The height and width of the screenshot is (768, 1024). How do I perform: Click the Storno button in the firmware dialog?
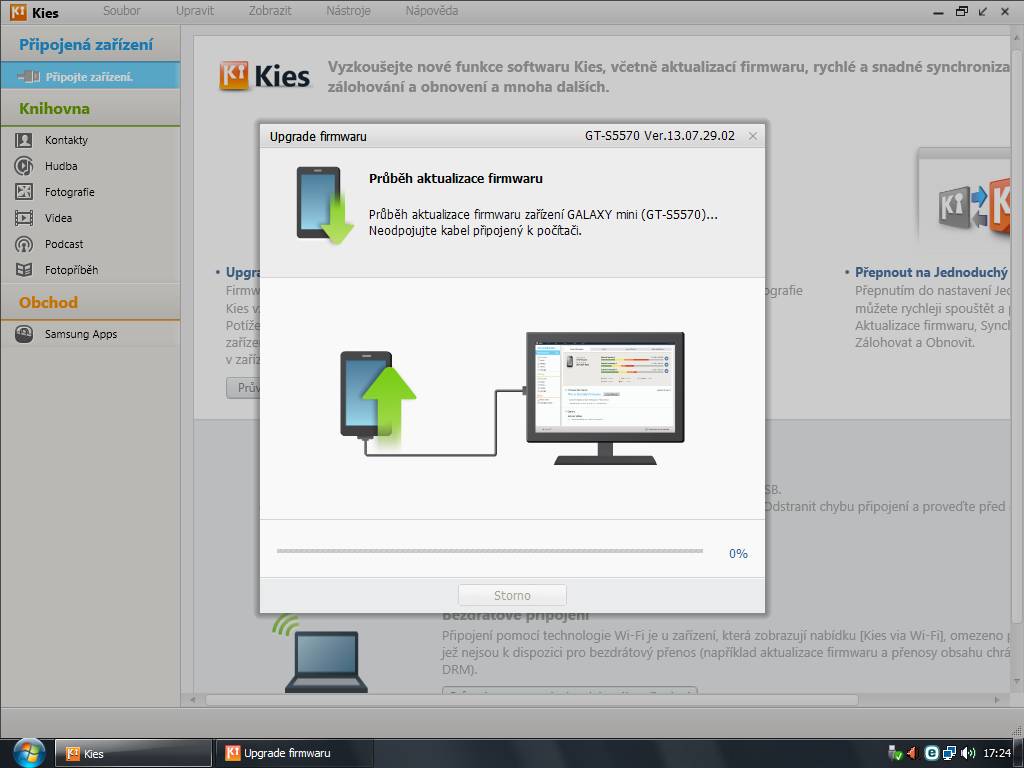pos(512,595)
